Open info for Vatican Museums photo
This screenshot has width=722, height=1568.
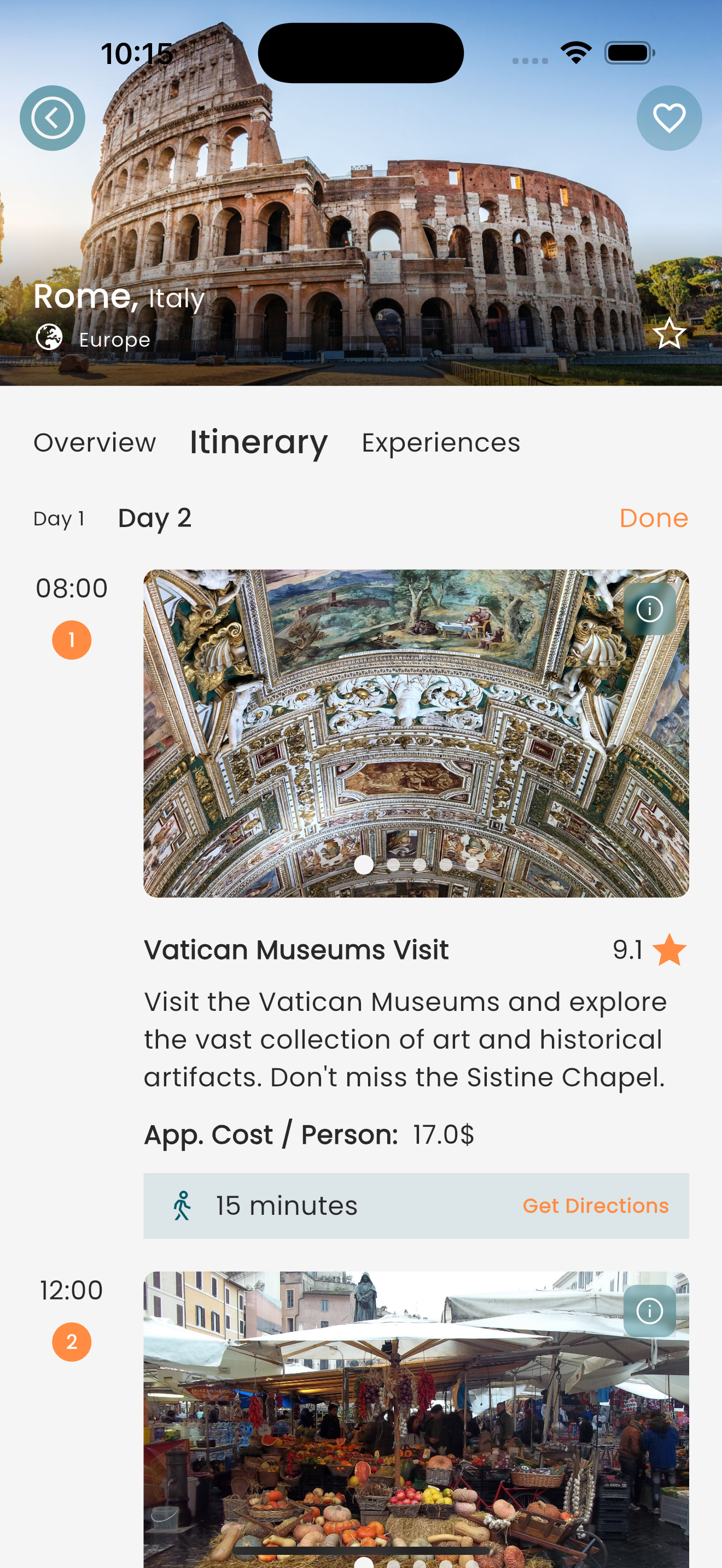649,609
